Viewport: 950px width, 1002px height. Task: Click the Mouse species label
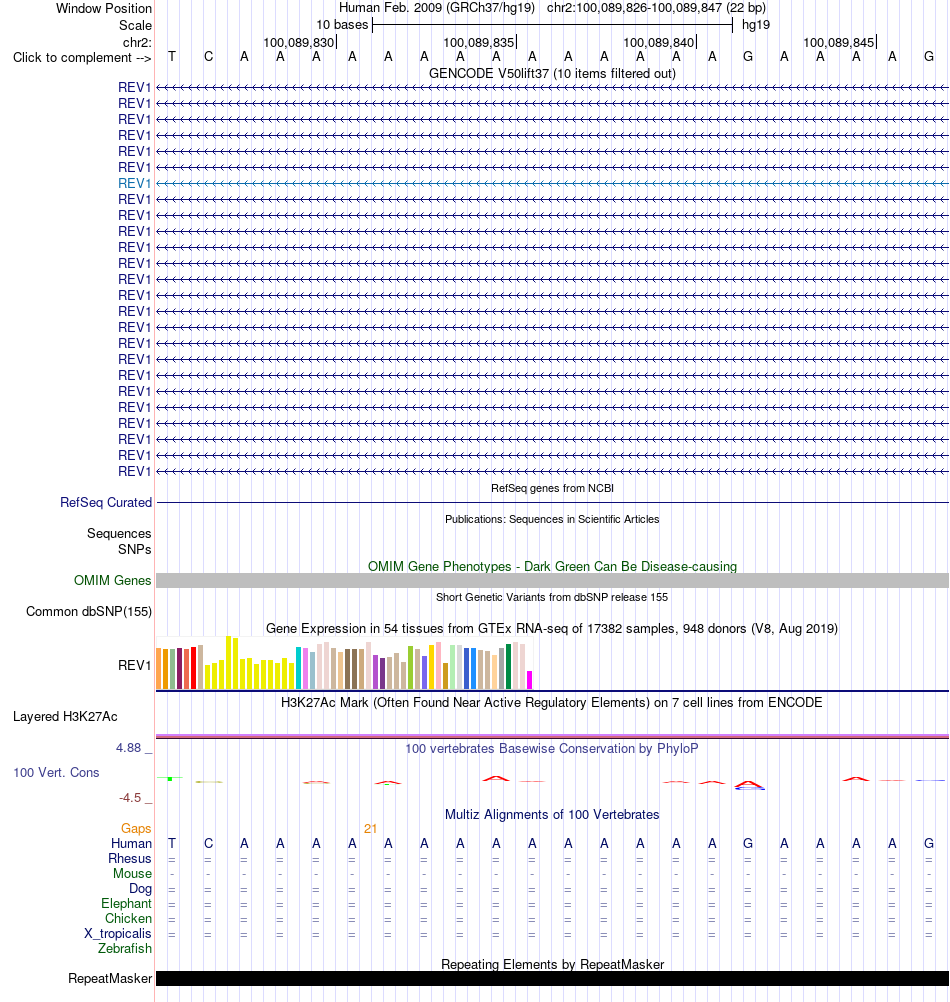tap(132, 874)
